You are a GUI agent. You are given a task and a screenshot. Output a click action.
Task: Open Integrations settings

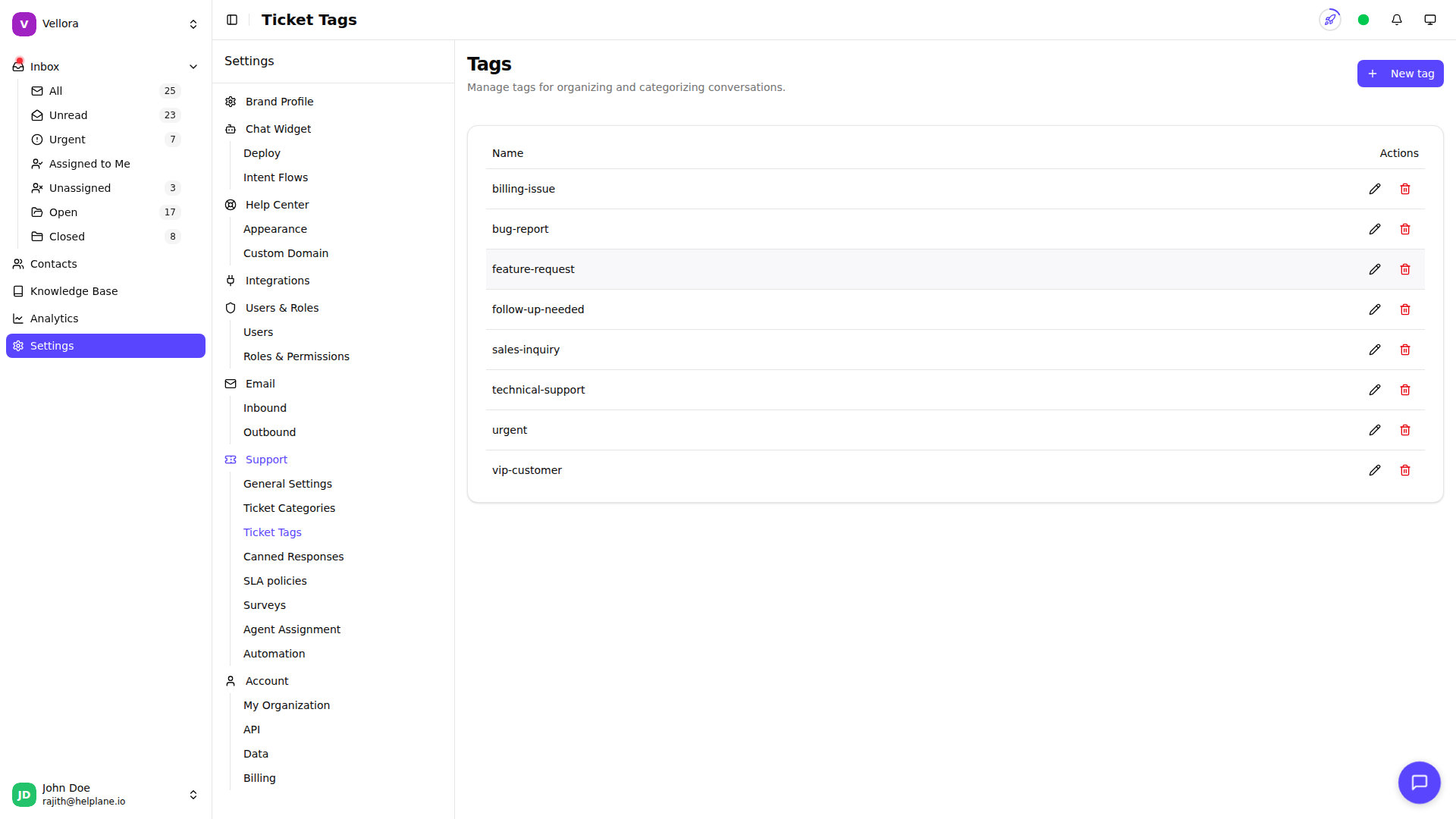click(278, 281)
